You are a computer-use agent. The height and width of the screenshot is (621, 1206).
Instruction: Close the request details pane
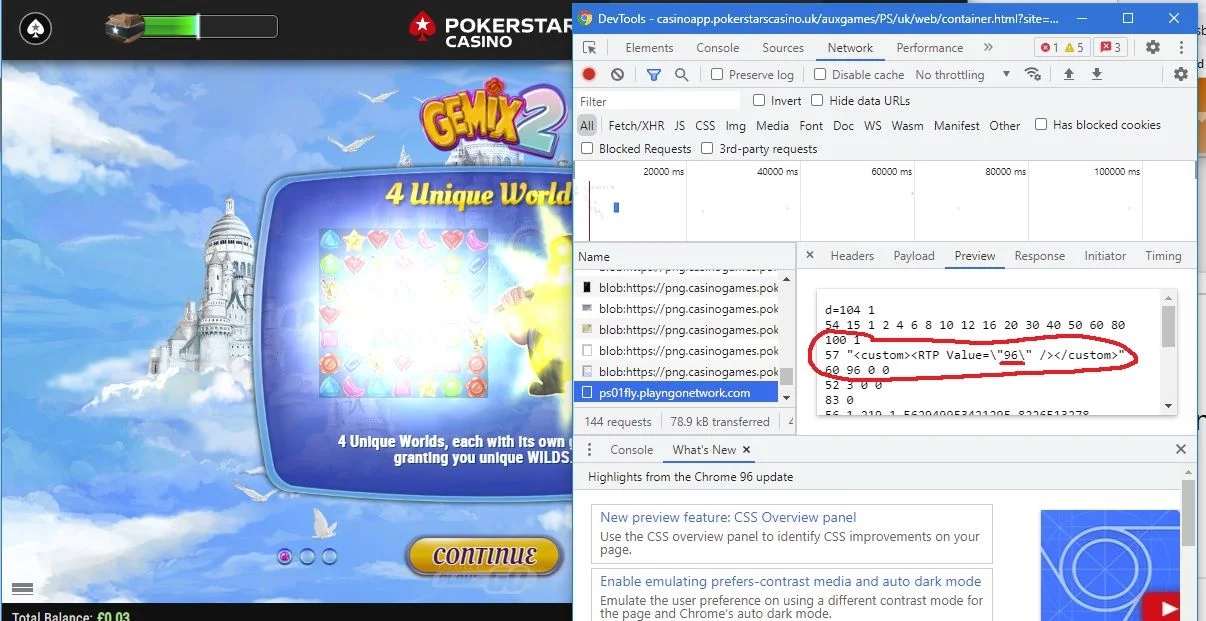pos(810,255)
